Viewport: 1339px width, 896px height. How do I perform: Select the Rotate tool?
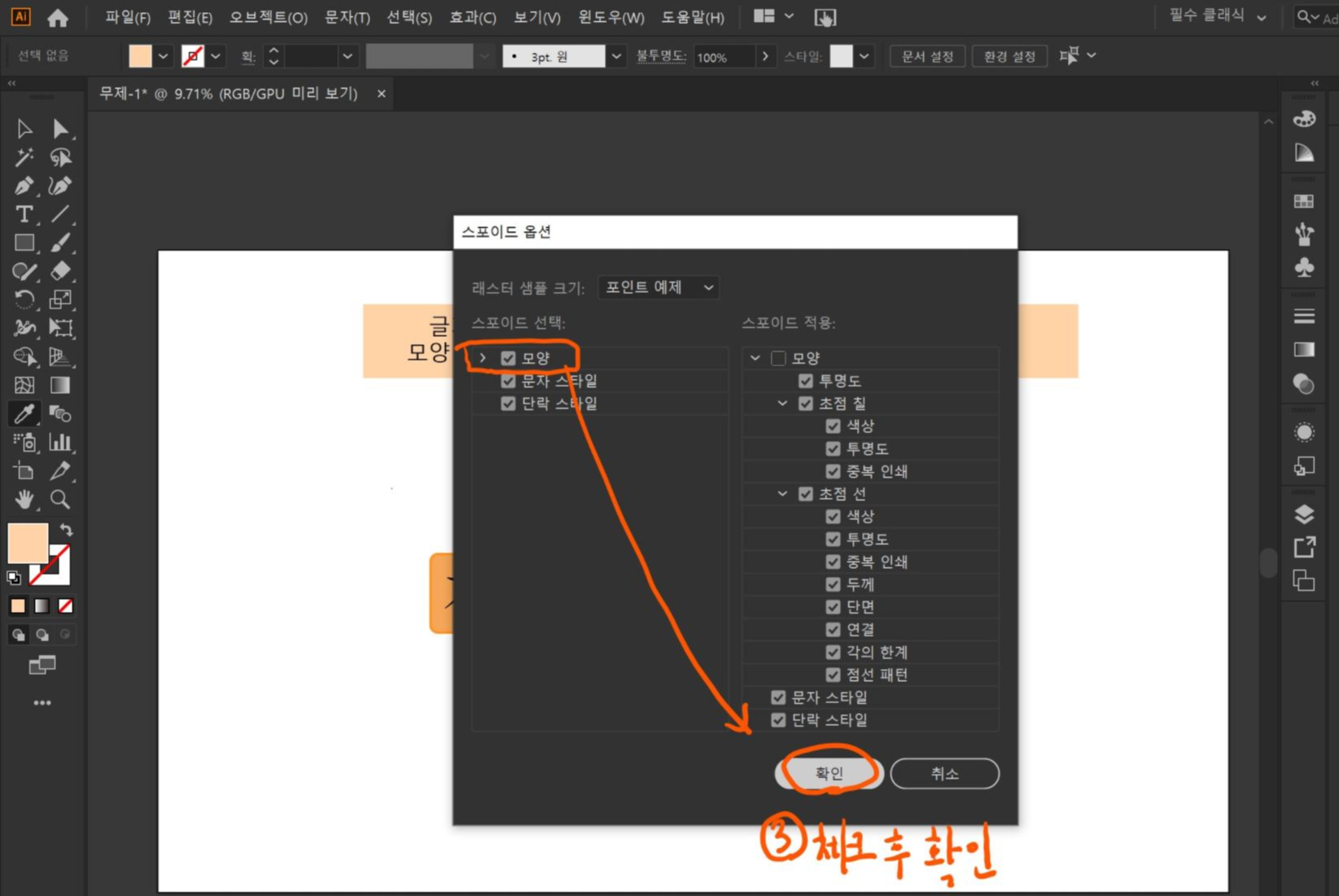pyautogui.click(x=24, y=299)
